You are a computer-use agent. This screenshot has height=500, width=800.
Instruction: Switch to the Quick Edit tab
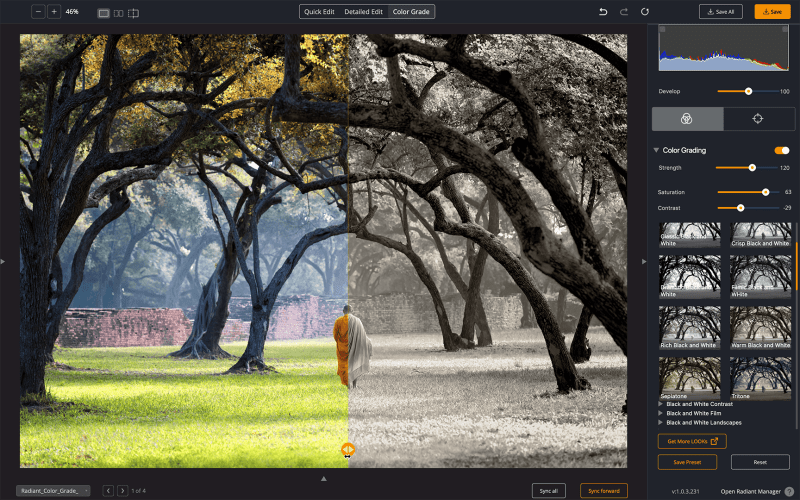(x=319, y=12)
